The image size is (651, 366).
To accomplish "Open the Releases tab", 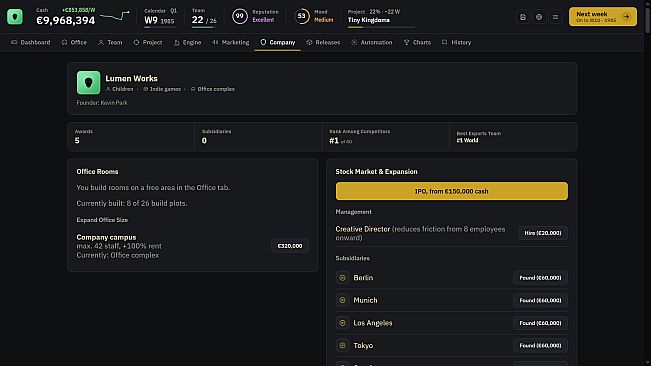I will [x=323, y=42].
